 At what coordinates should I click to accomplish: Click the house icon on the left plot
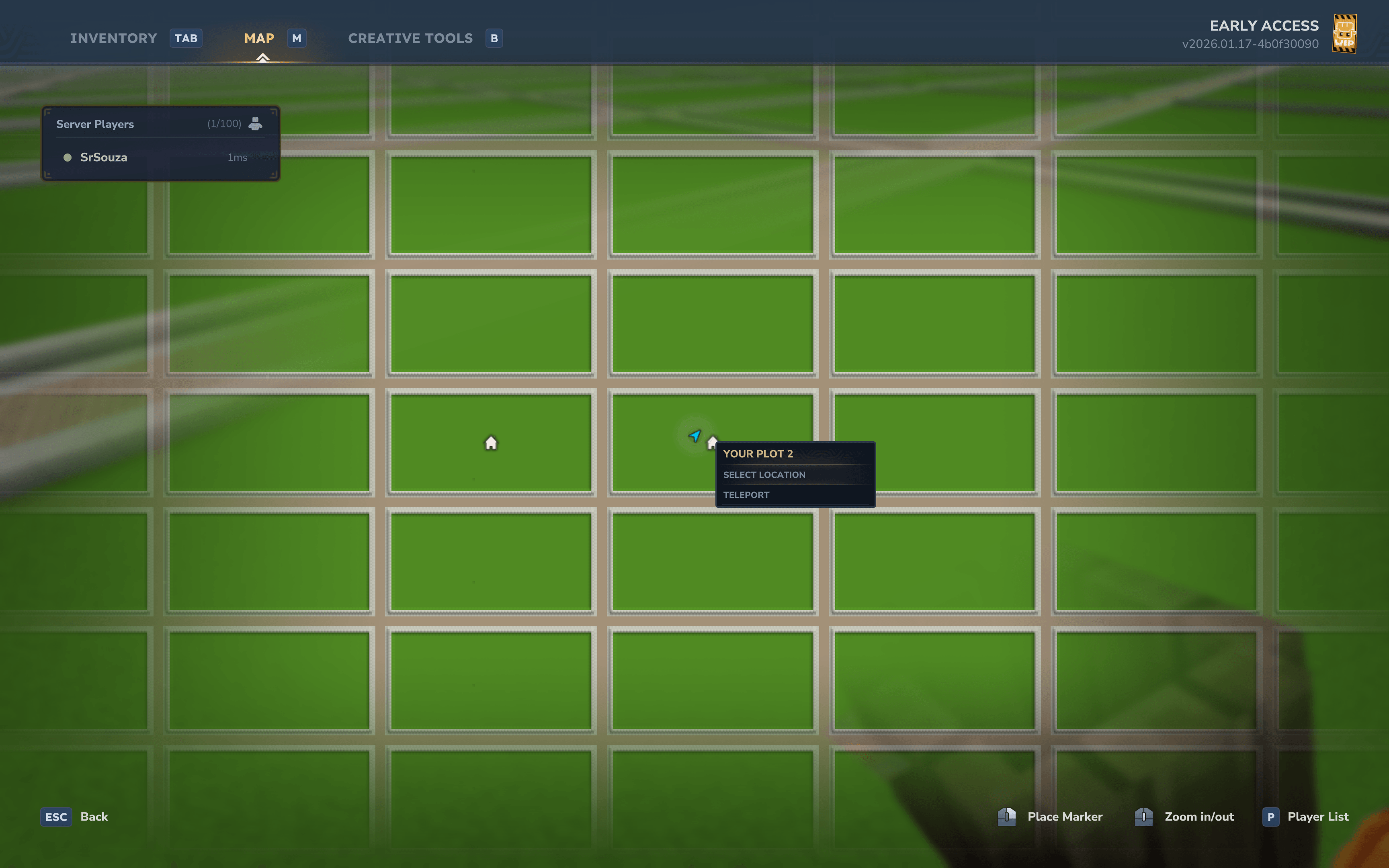(x=491, y=442)
